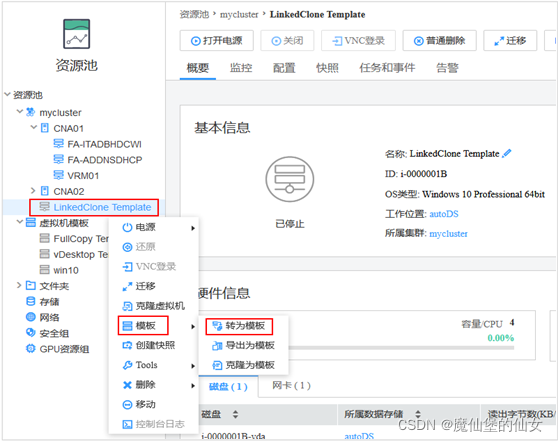Viewport: 558px width, 441px height.
Task: Click the stopped VM status icon
Action: tap(290, 179)
